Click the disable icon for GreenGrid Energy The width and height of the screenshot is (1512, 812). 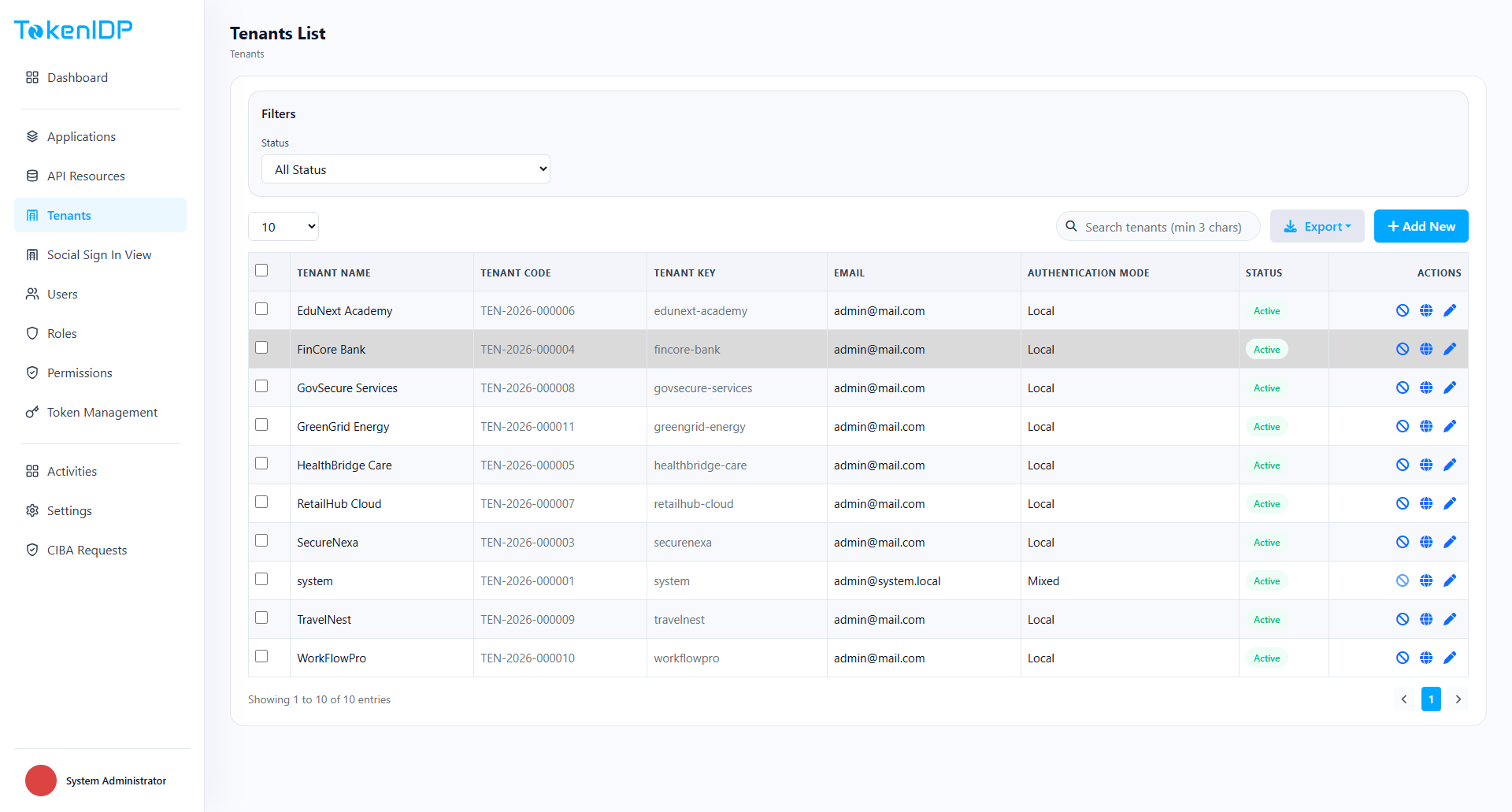click(1403, 426)
